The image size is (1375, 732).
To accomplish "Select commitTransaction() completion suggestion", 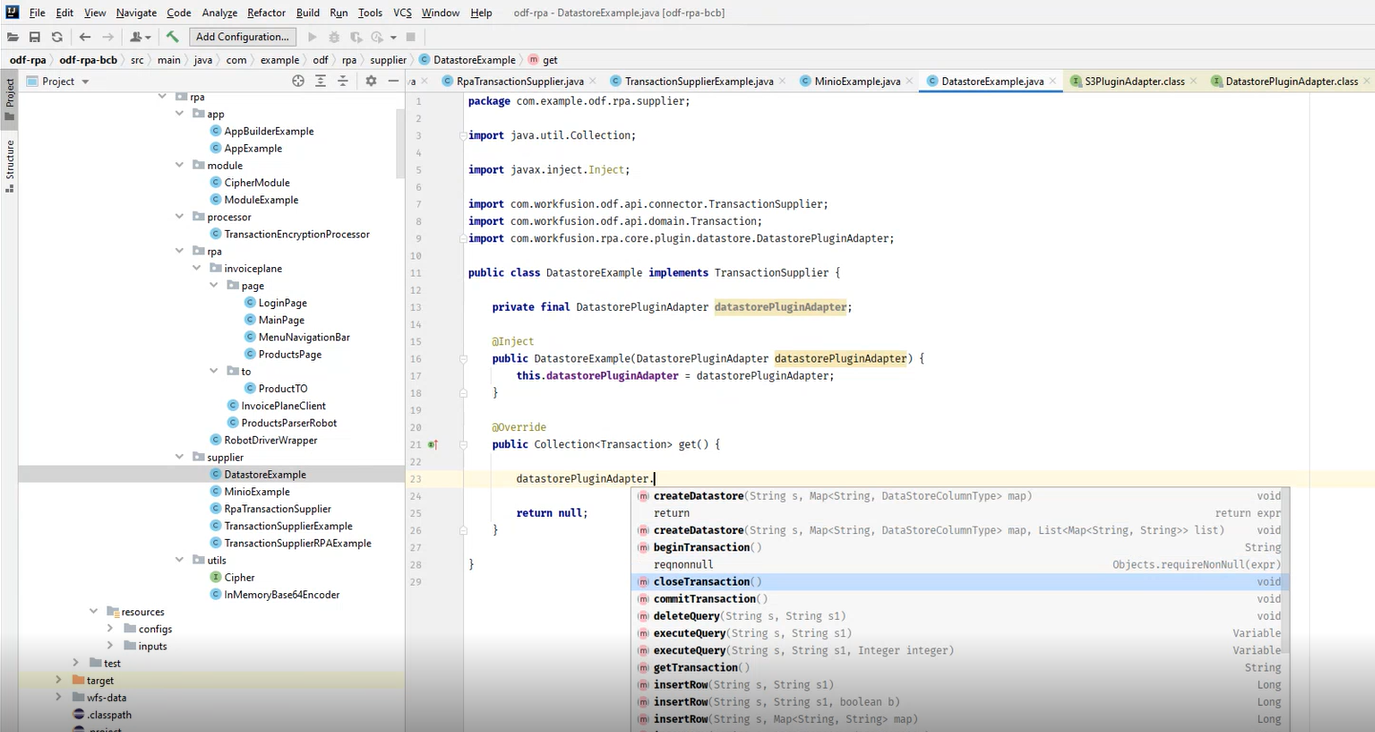I will [x=960, y=599].
